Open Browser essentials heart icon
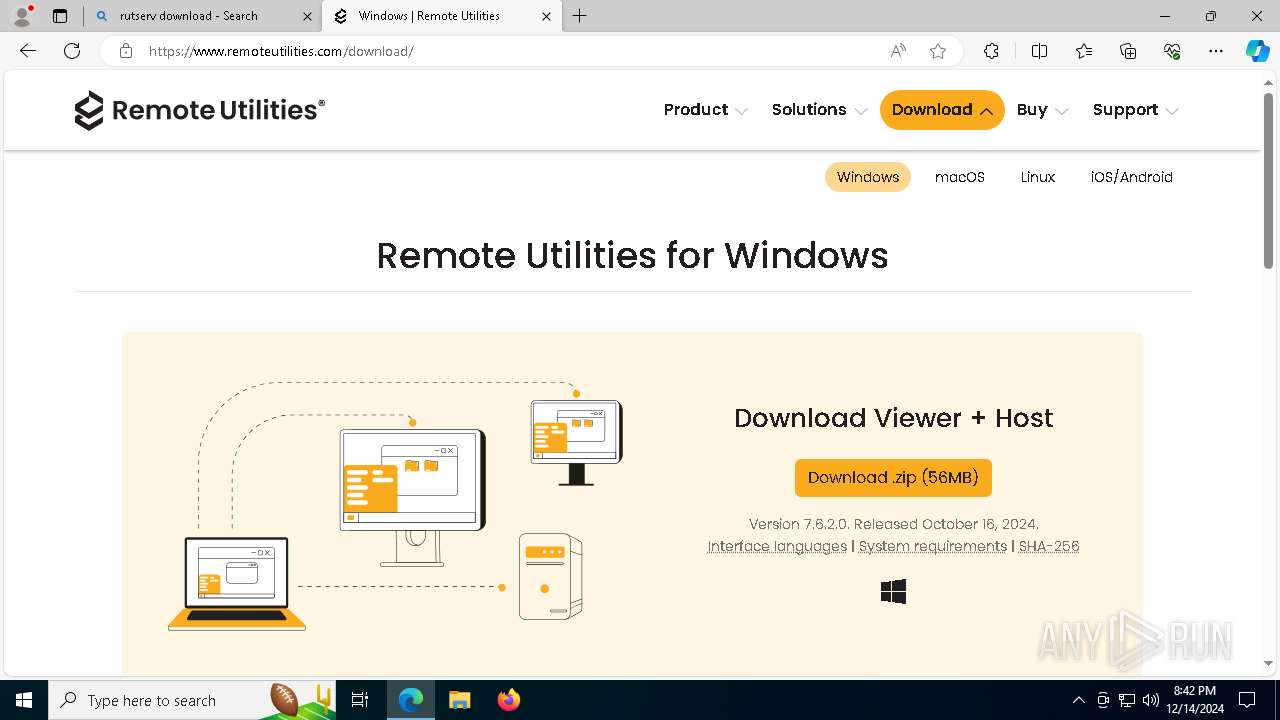 point(1172,51)
